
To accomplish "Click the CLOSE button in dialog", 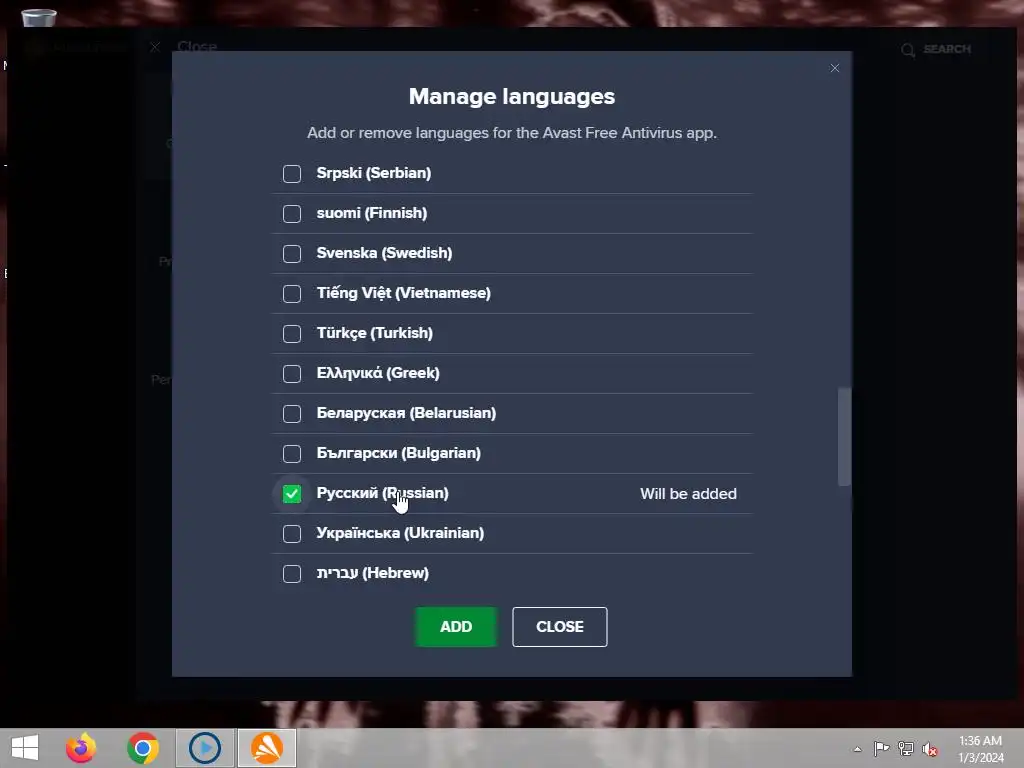I will coord(560,627).
